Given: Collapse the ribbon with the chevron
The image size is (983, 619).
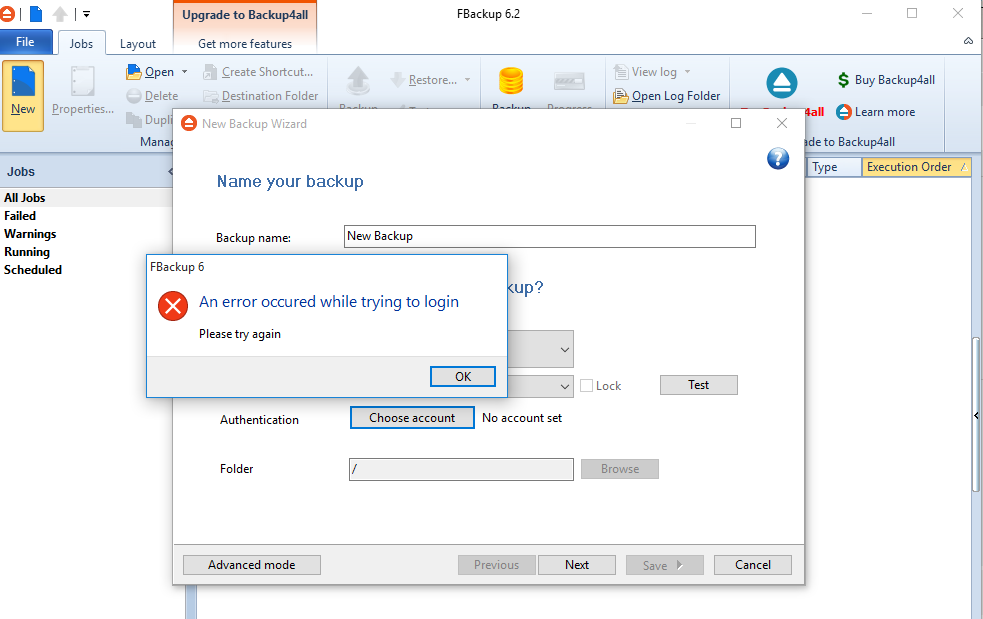Looking at the screenshot, I should coord(969,41).
